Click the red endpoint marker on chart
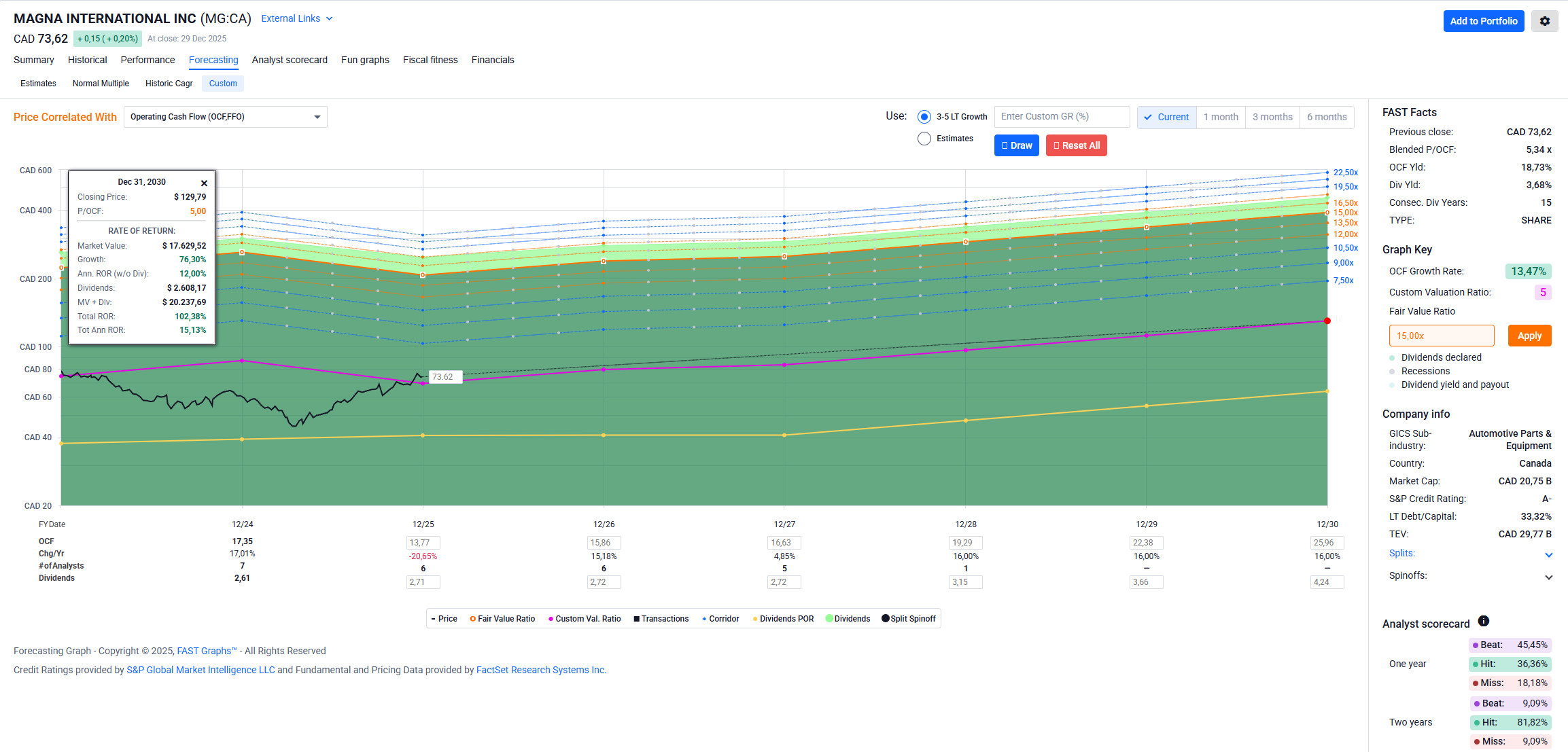Screen dimensions: 1568x752 (x=1327, y=321)
